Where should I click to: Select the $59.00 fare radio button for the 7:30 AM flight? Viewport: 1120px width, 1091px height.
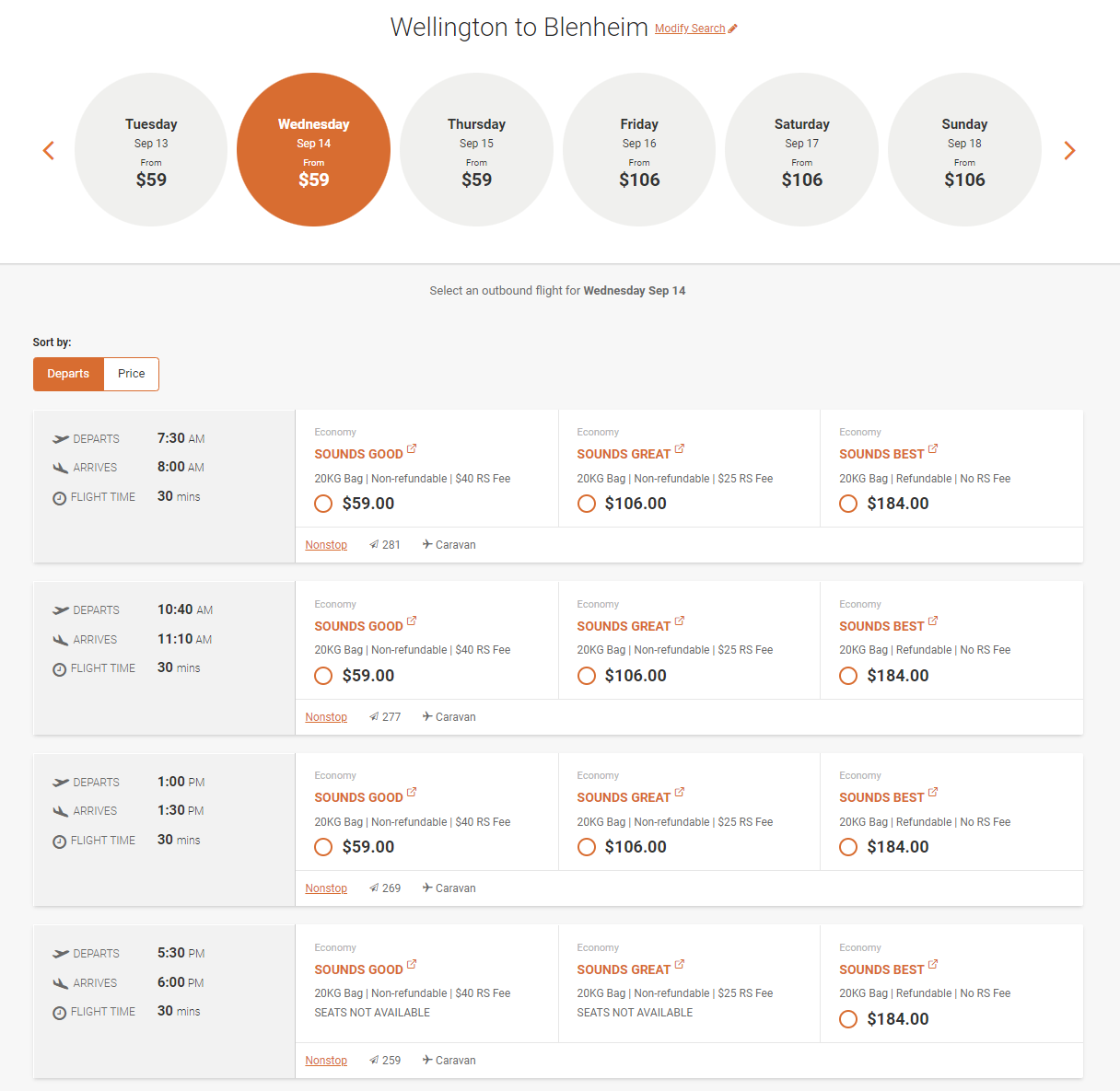(322, 504)
